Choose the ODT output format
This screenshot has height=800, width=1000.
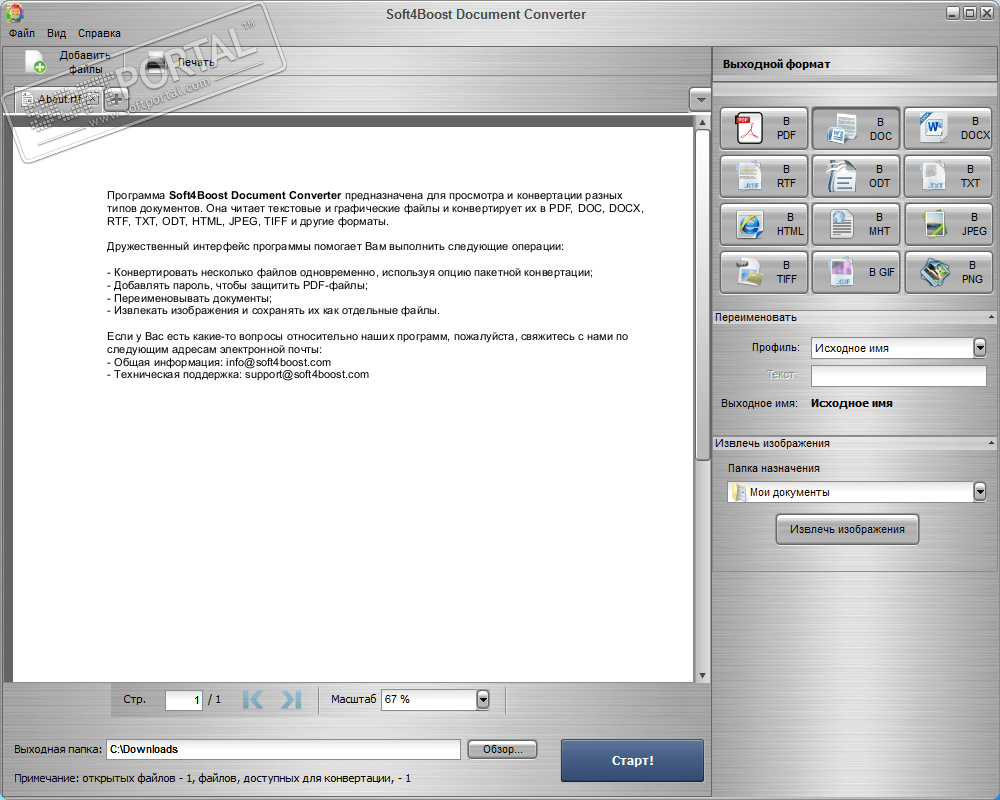pos(856,176)
